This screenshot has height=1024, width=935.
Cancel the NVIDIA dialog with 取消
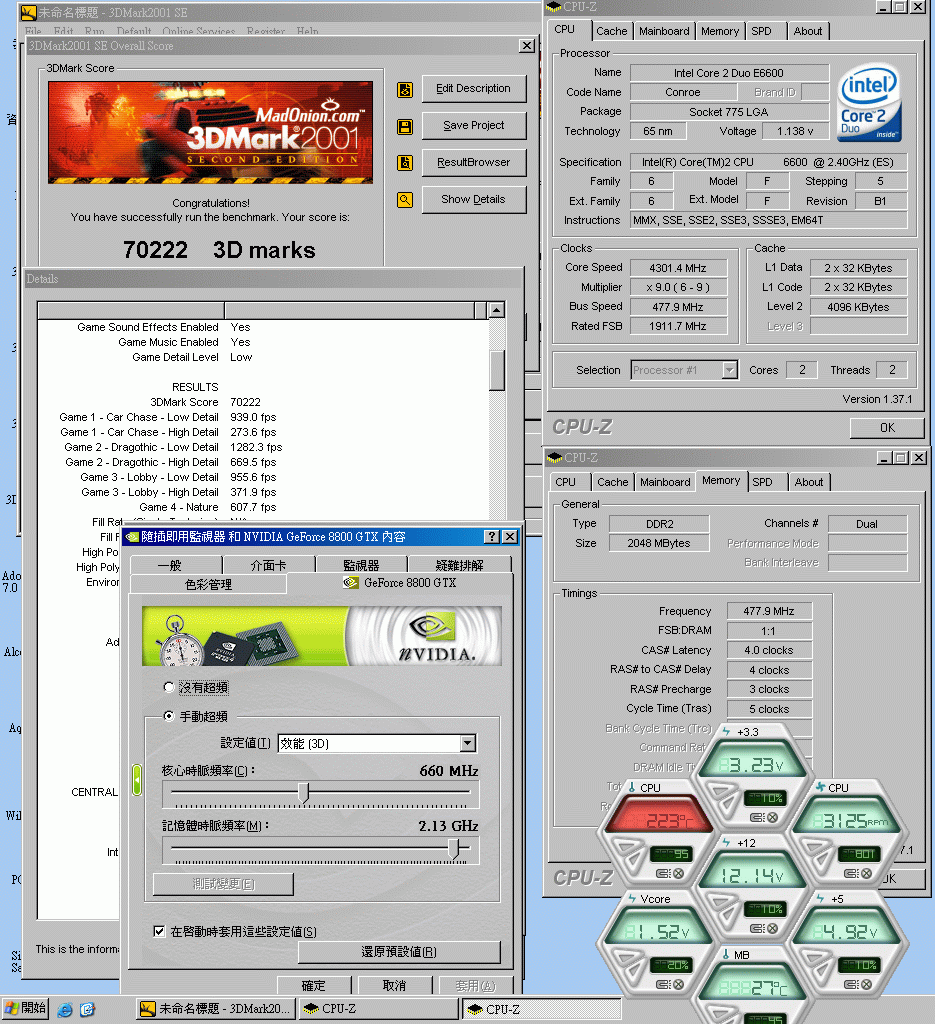click(x=394, y=985)
